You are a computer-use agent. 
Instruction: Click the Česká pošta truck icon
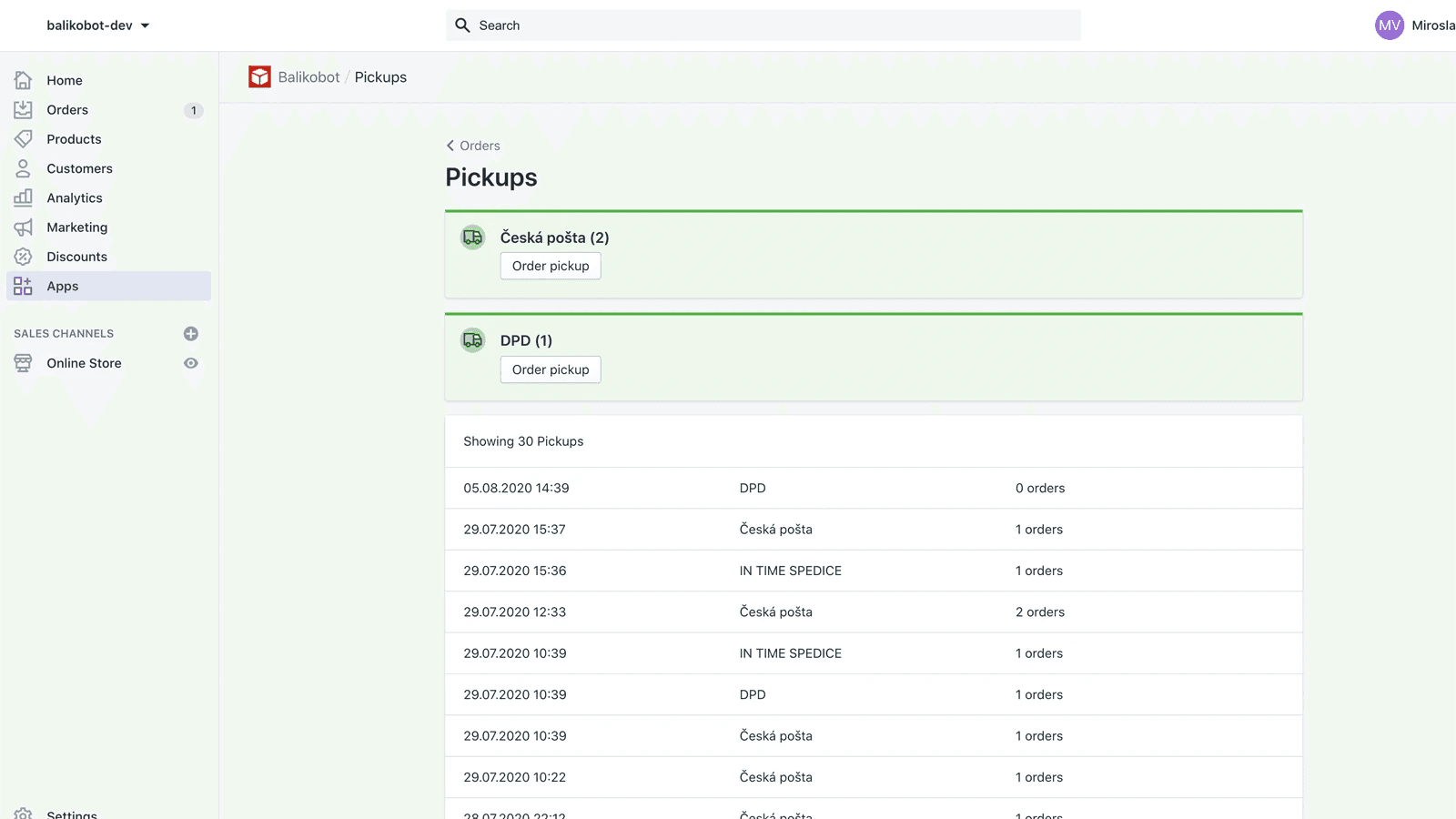(x=472, y=237)
